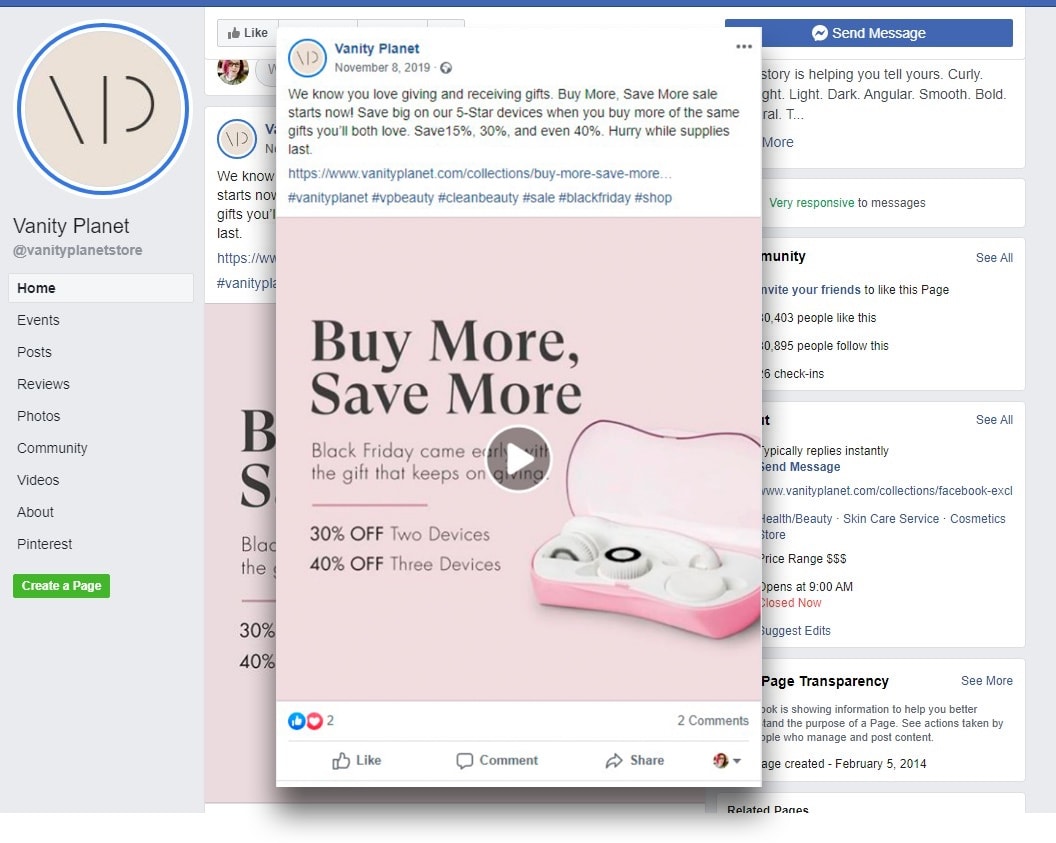Click See More next to Page Transparency

click(x=987, y=681)
